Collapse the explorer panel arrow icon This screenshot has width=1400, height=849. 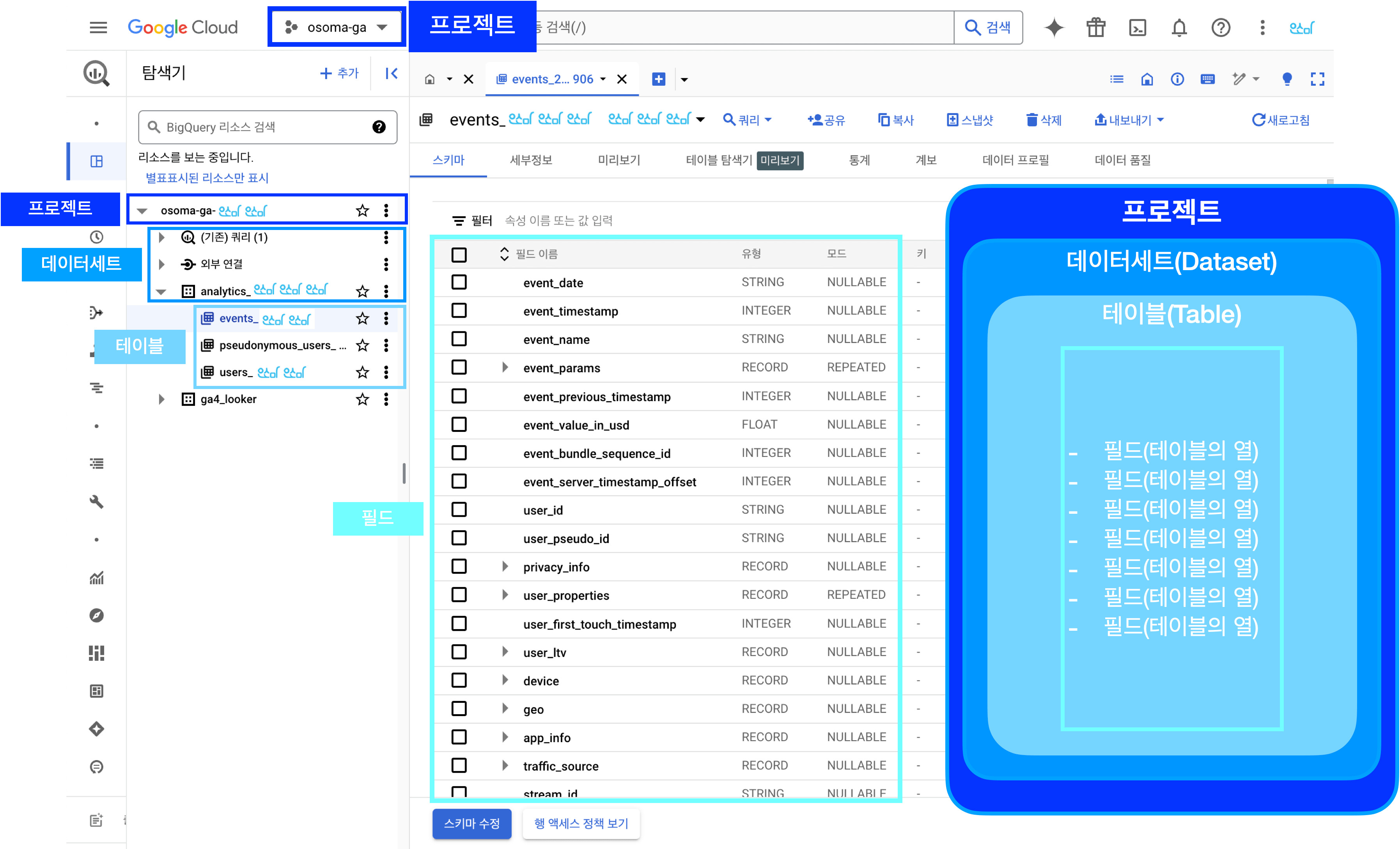392,73
